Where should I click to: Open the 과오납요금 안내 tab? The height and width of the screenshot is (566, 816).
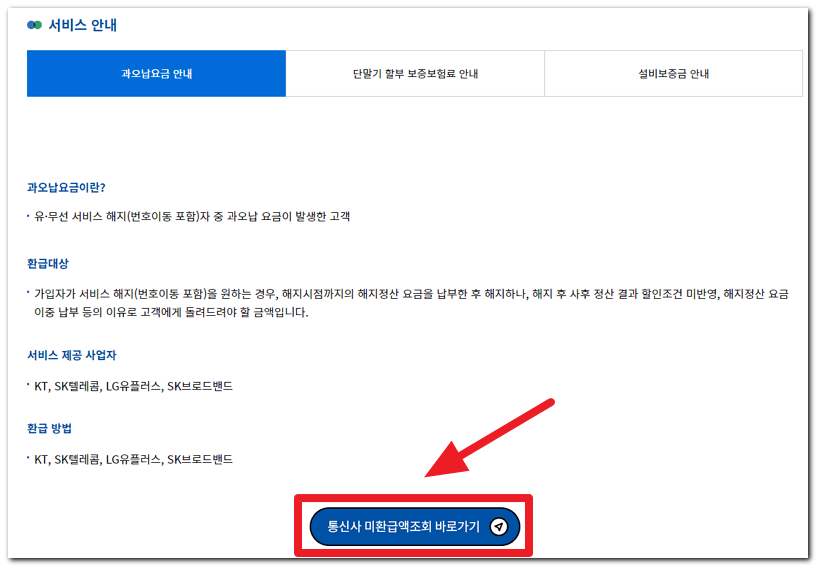[156, 74]
